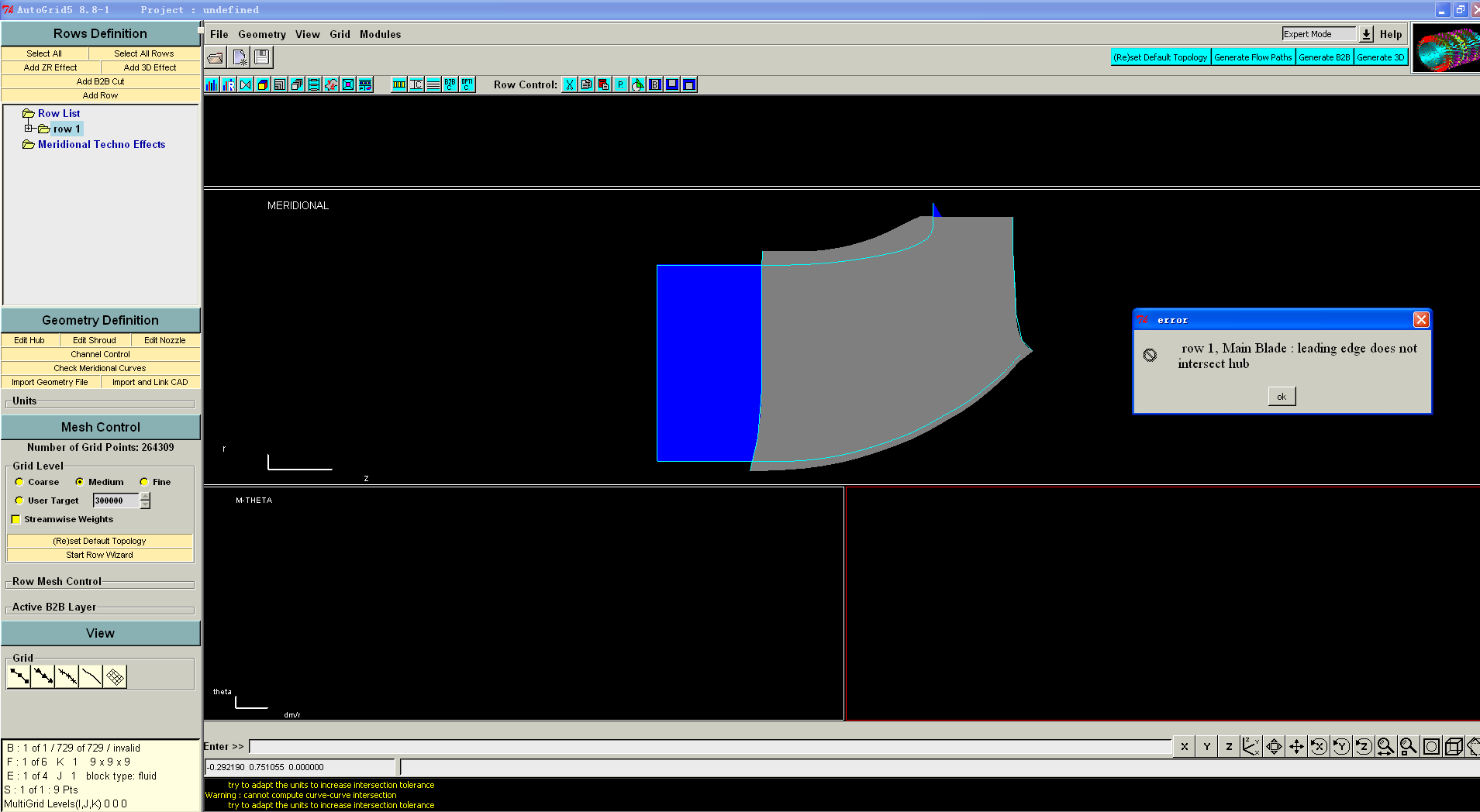Screen dimensions: 1480x812
Task: Open the Expert Mode dropdown
Action: coord(1366,34)
